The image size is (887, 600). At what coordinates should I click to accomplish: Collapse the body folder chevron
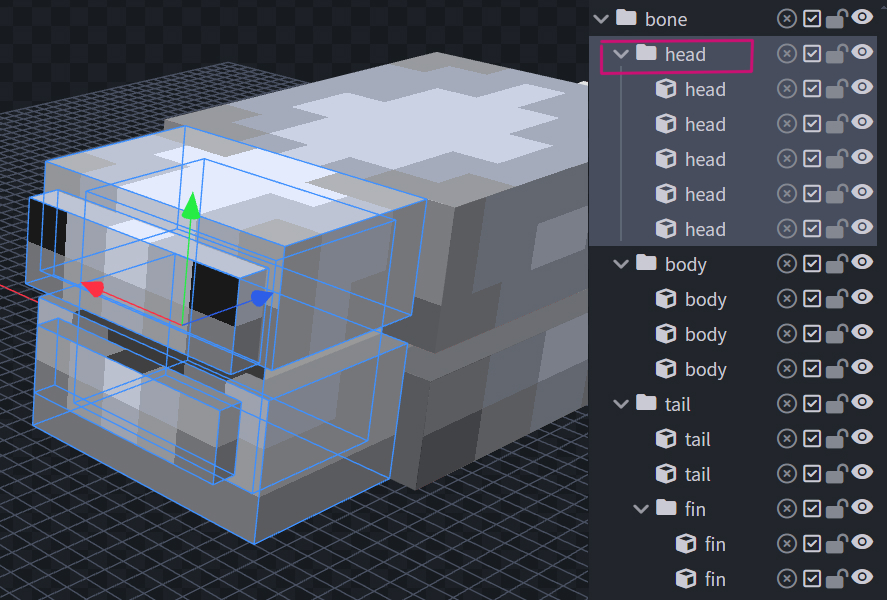pyautogui.click(x=621, y=264)
